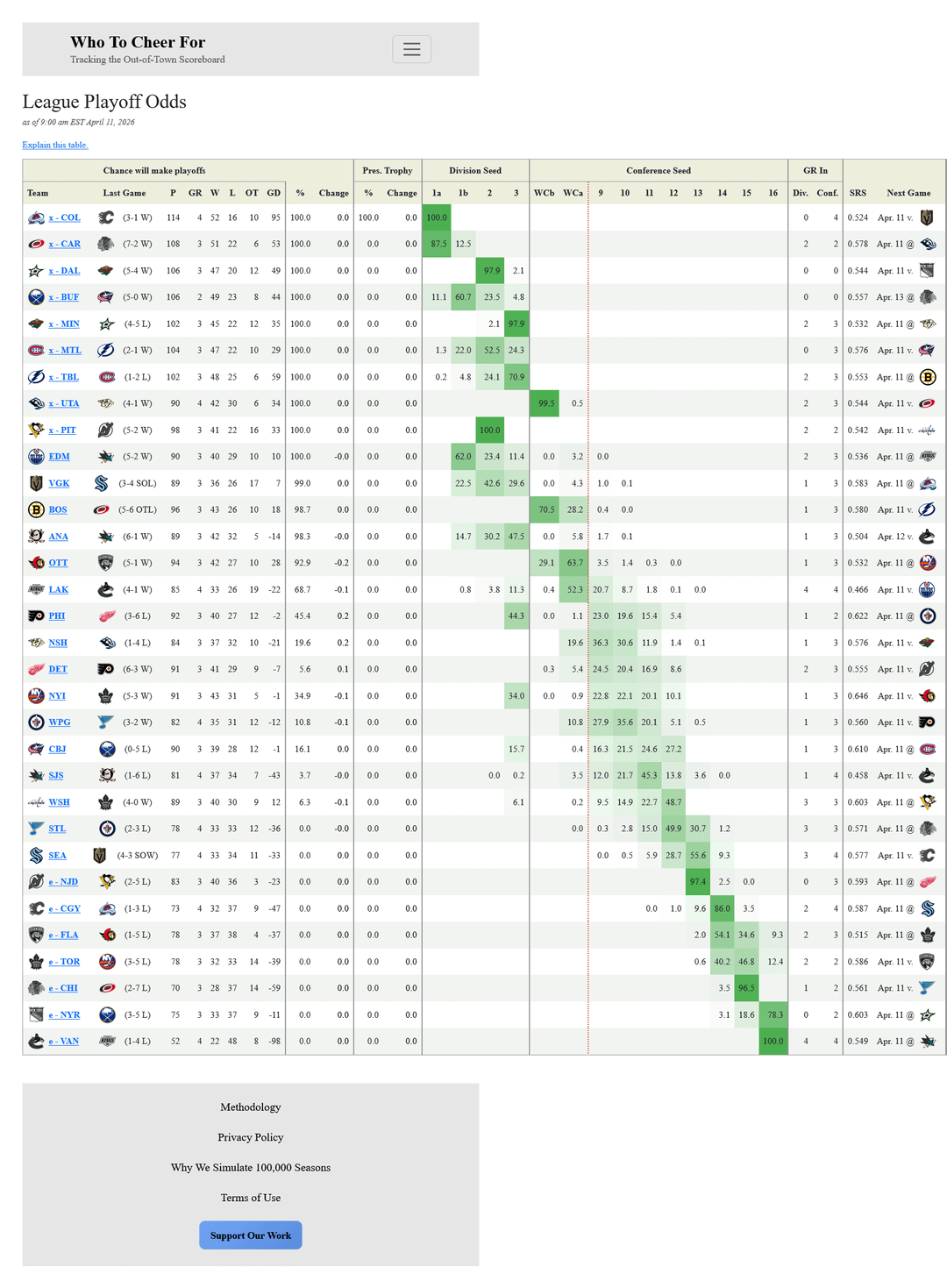Click the Pres. Trophy column header
The width and height of the screenshot is (947, 1288).
point(387,171)
